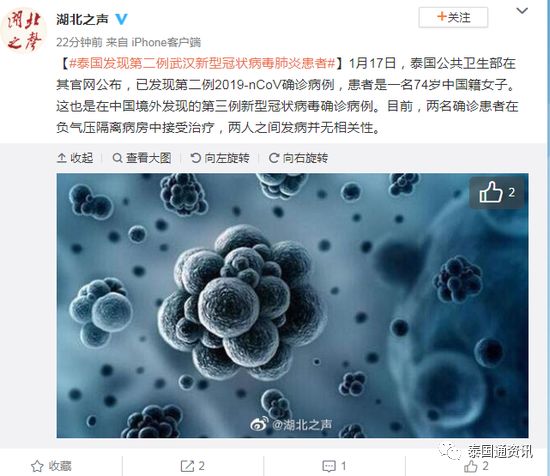This screenshot has height=476, width=550.
Task: Click the magnifier icon beside 查看大图
Action: click(x=117, y=158)
